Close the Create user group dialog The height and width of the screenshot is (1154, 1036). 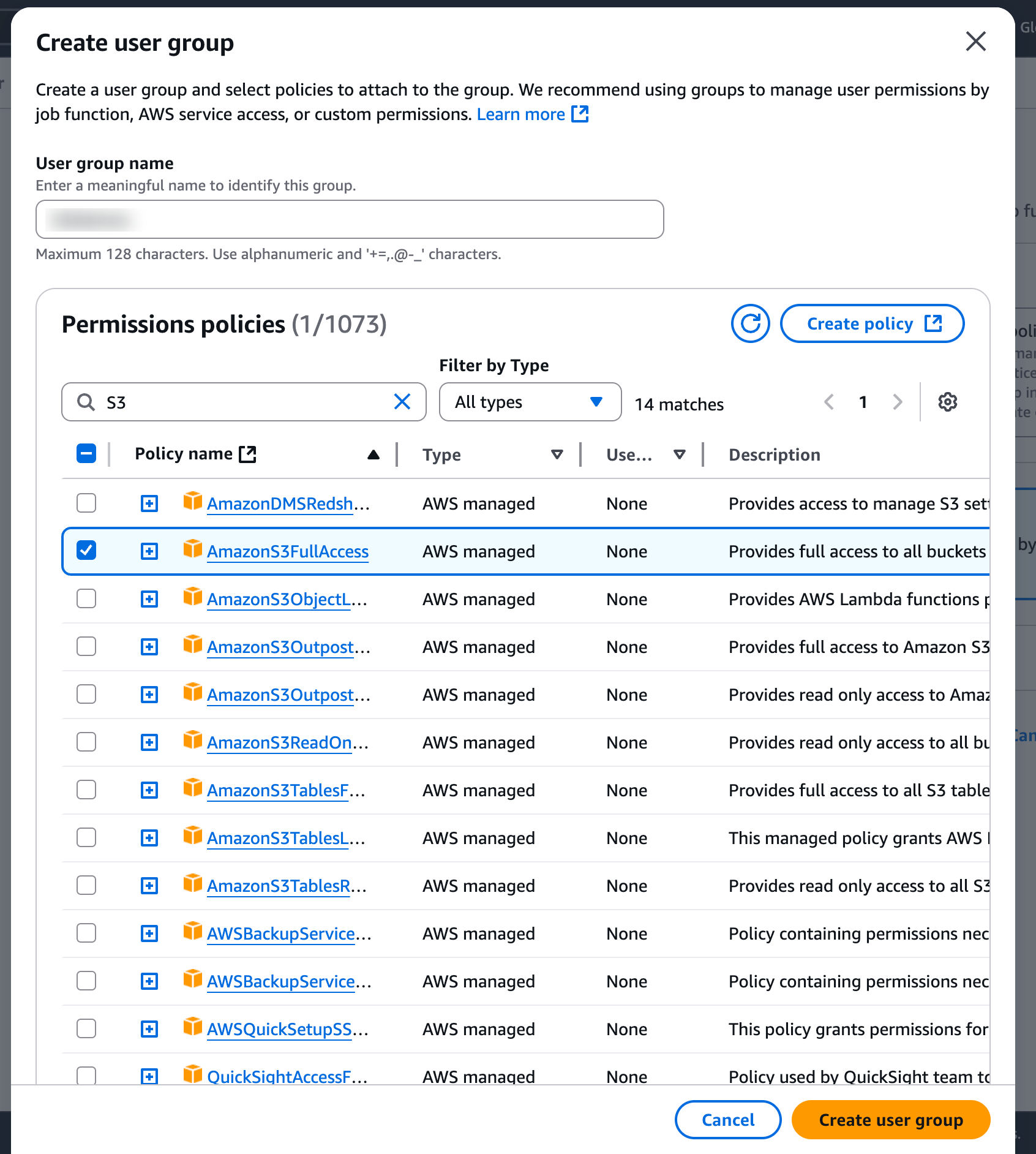coord(975,42)
